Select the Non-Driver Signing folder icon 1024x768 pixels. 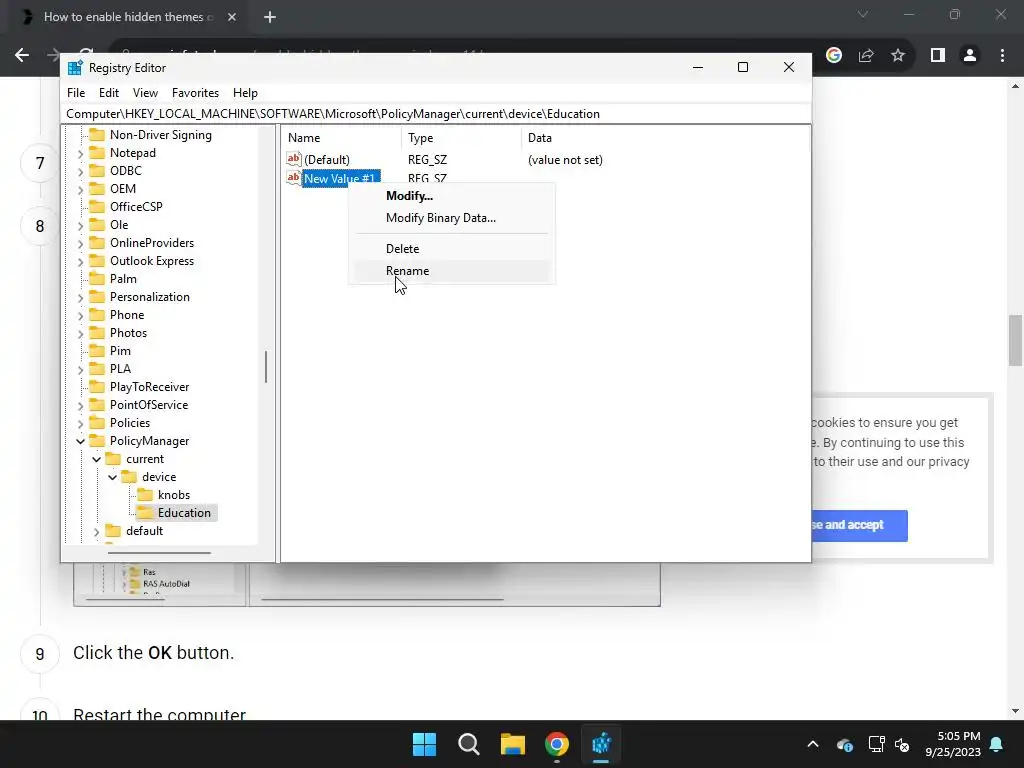[97, 135]
